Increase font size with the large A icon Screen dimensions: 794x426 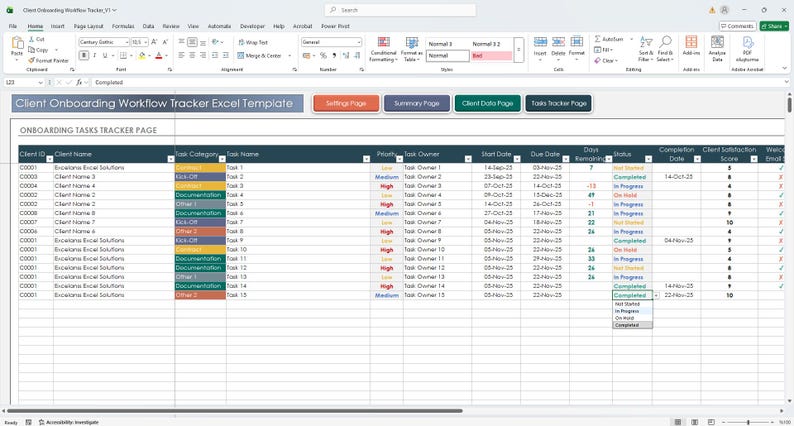point(154,42)
